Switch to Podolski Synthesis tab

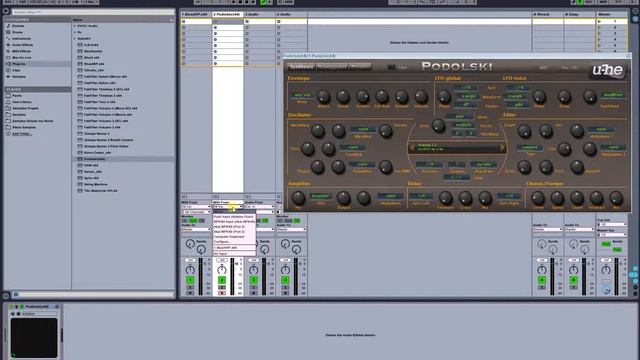[x=301, y=67]
